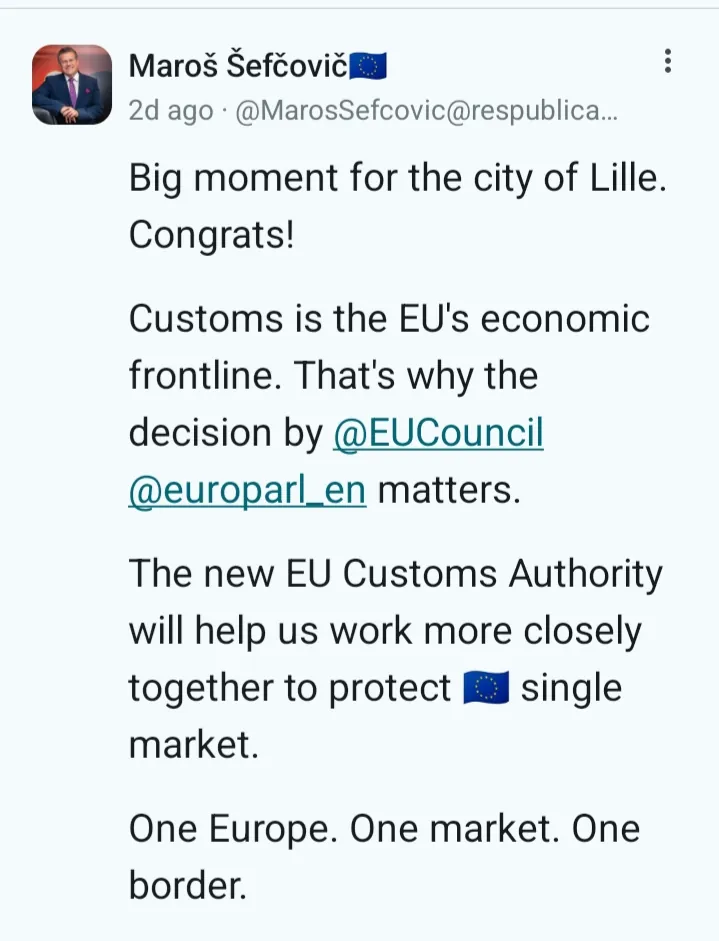The width and height of the screenshot is (719, 941).
Task: Click the words "together to protect"
Action: coord(290,689)
